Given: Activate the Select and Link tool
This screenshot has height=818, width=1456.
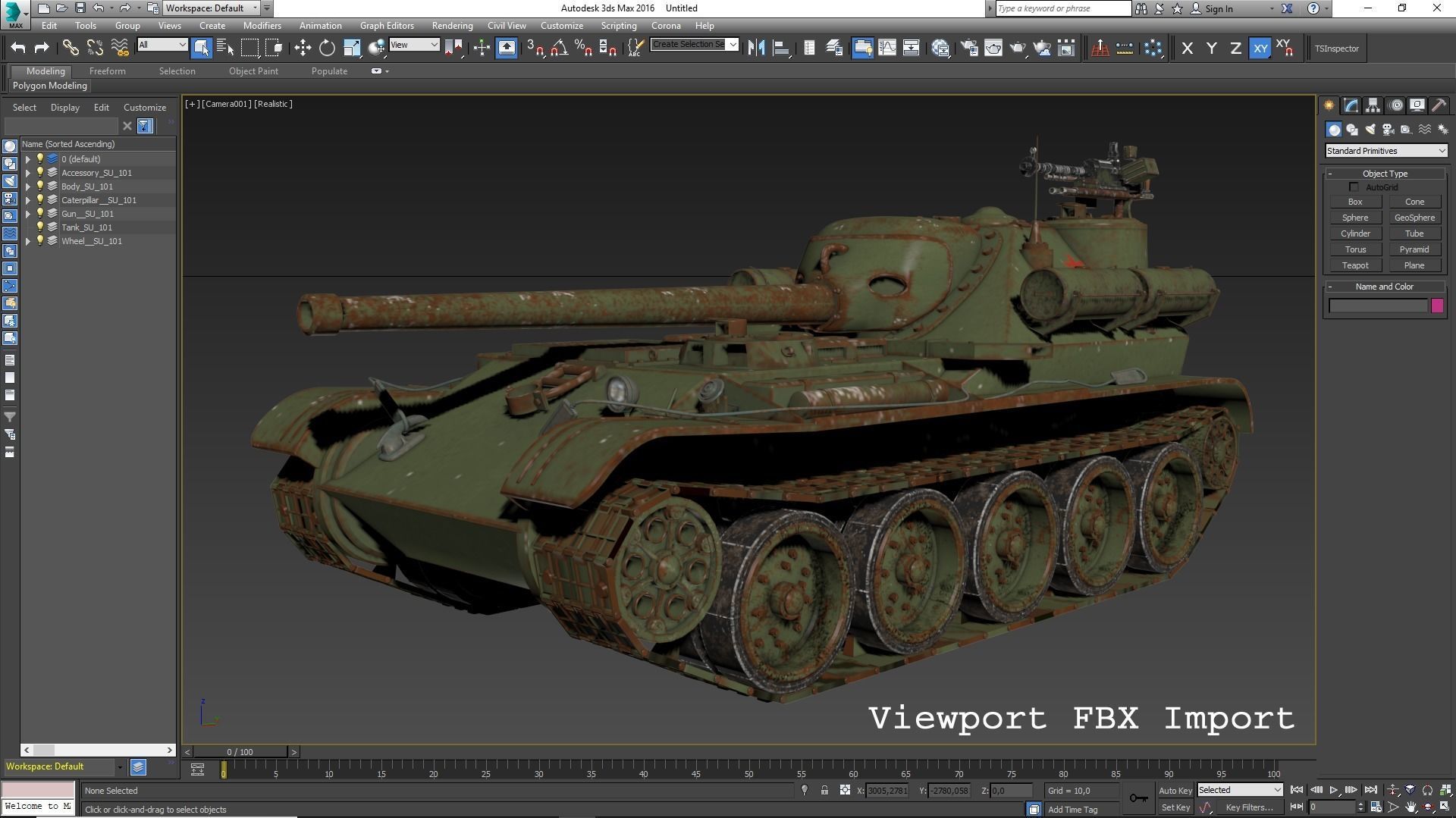Looking at the screenshot, I should 71,48.
